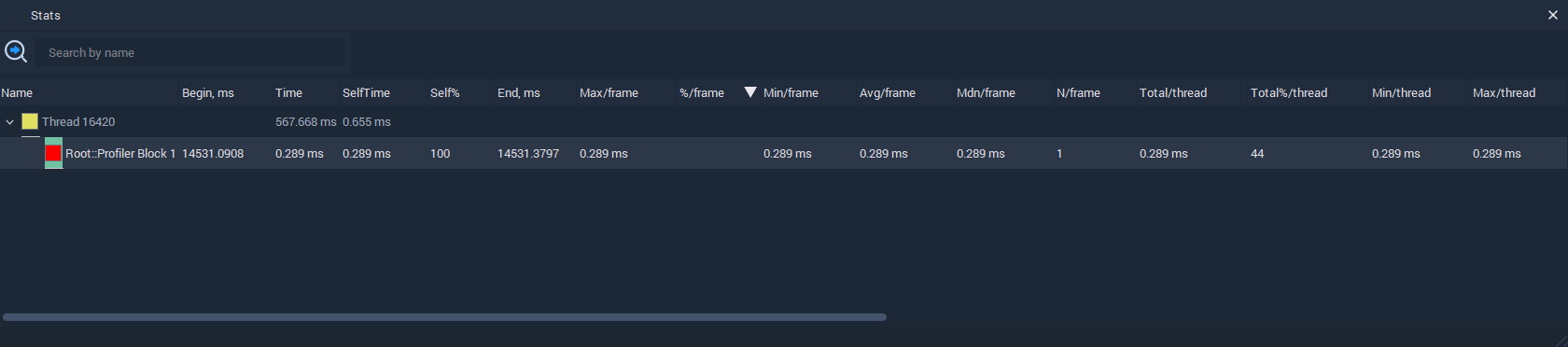1568x347 pixels.
Task: Click the End value 14531.3797
Action: click(x=528, y=153)
